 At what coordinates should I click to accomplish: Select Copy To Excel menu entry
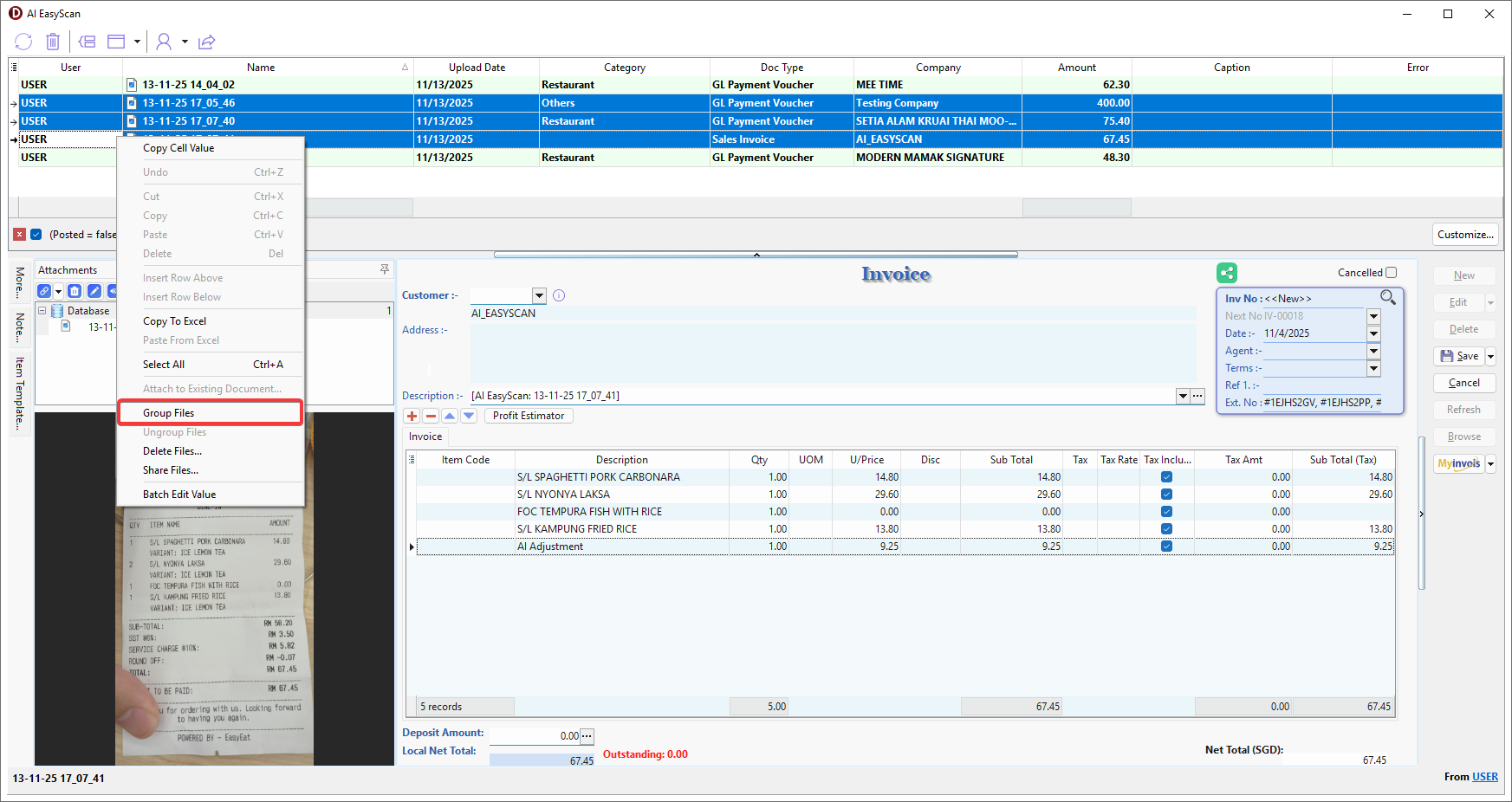174,321
